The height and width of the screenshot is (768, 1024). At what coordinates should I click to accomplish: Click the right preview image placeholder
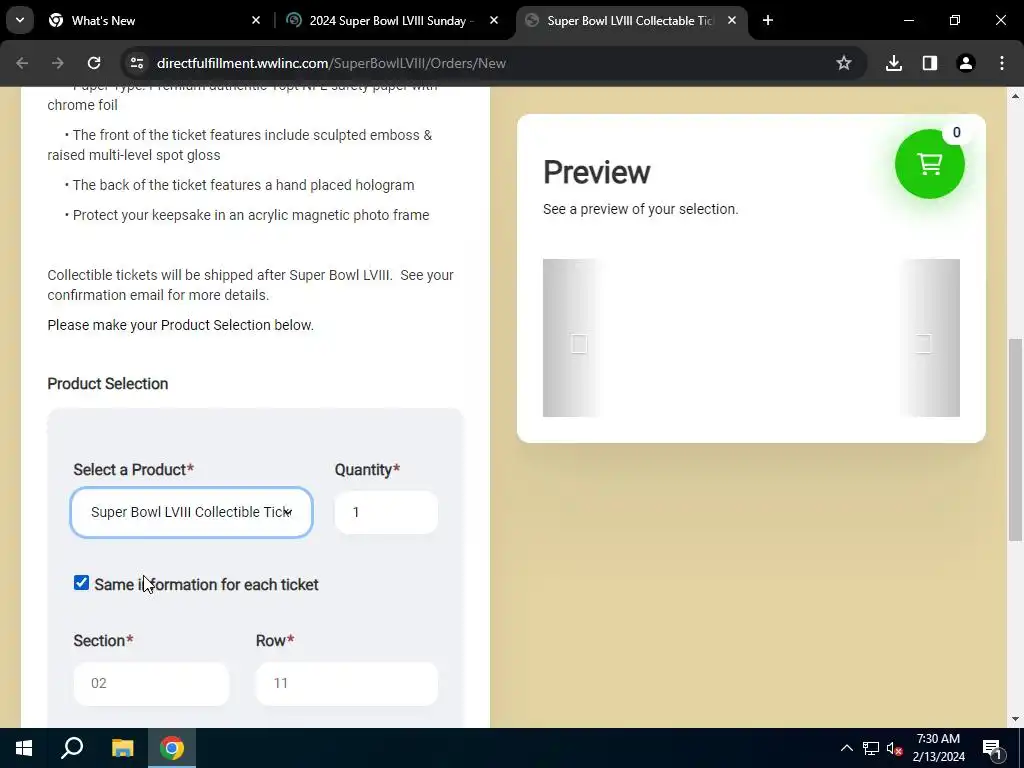click(923, 344)
